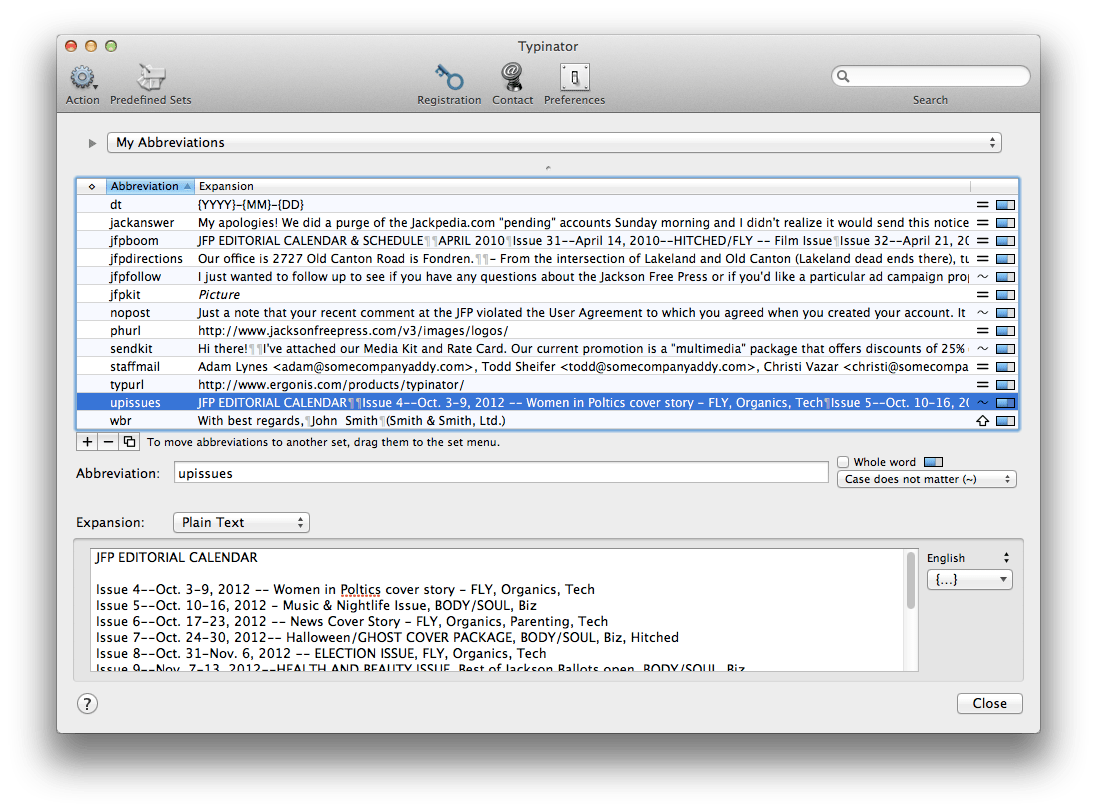The height and width of the screenshot is (812, 1097).
Task: Open the Plain Text expansion format dropdown
Action: tap(241, 522)
